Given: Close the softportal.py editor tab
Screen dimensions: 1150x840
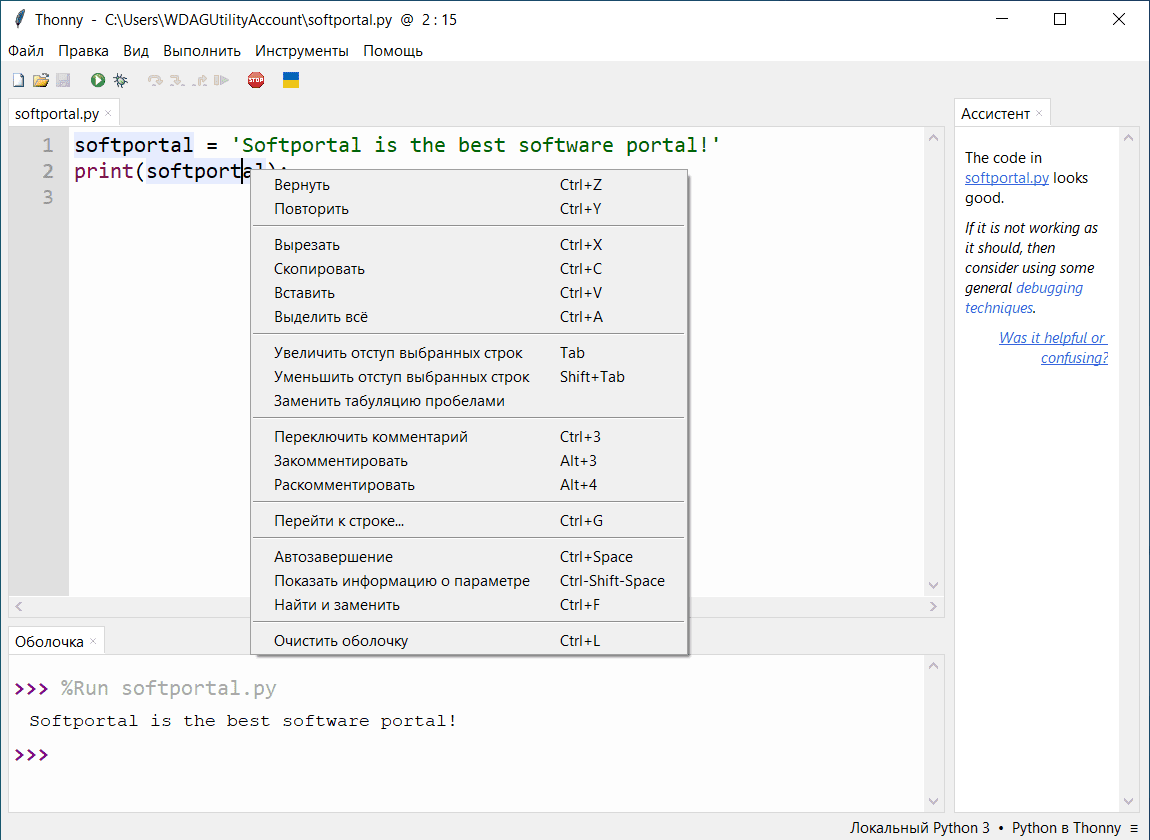Looking at the screenshot, I should (x=108, y=114).
